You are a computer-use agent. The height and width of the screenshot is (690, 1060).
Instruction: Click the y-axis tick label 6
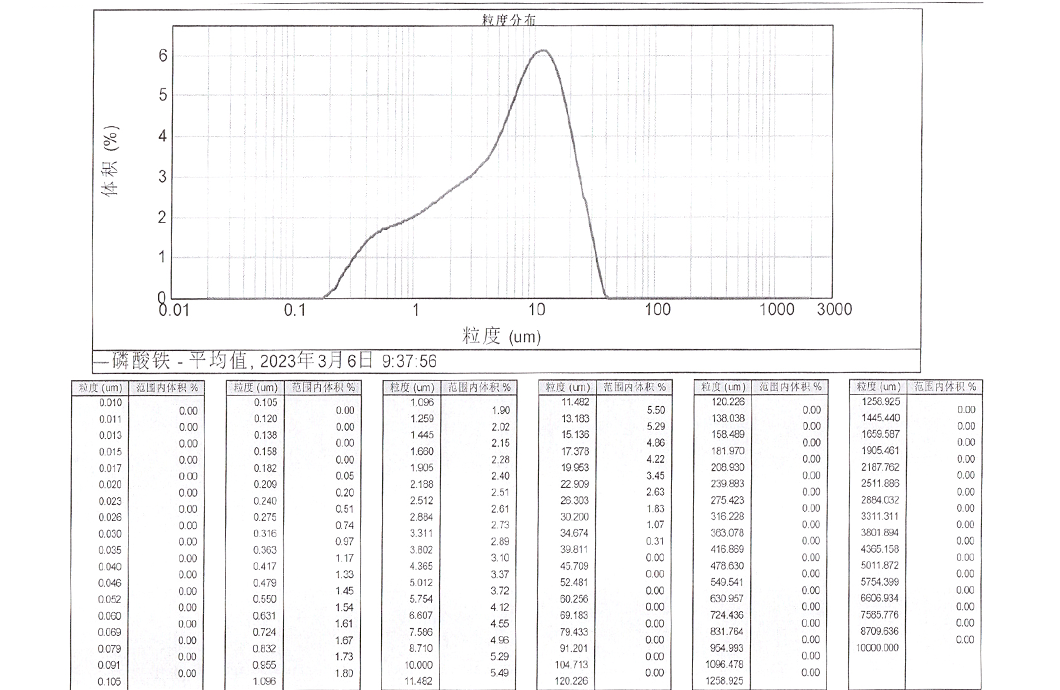162,55
